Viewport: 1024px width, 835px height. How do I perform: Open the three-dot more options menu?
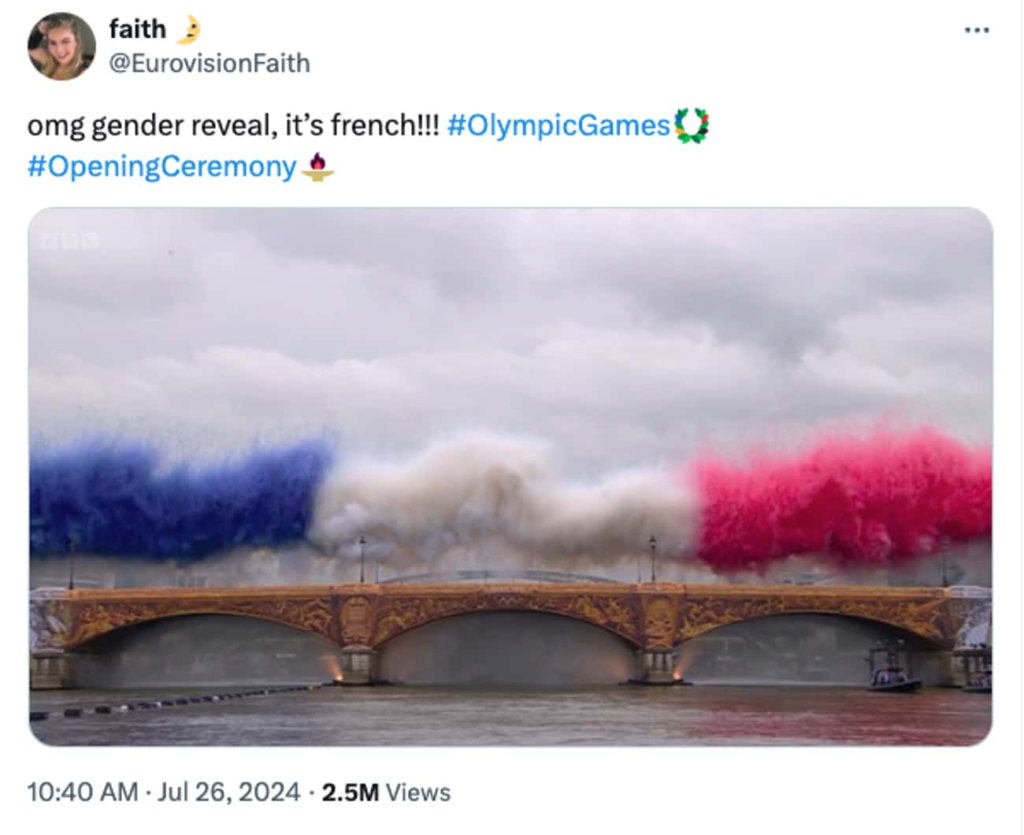click(976, 30)
